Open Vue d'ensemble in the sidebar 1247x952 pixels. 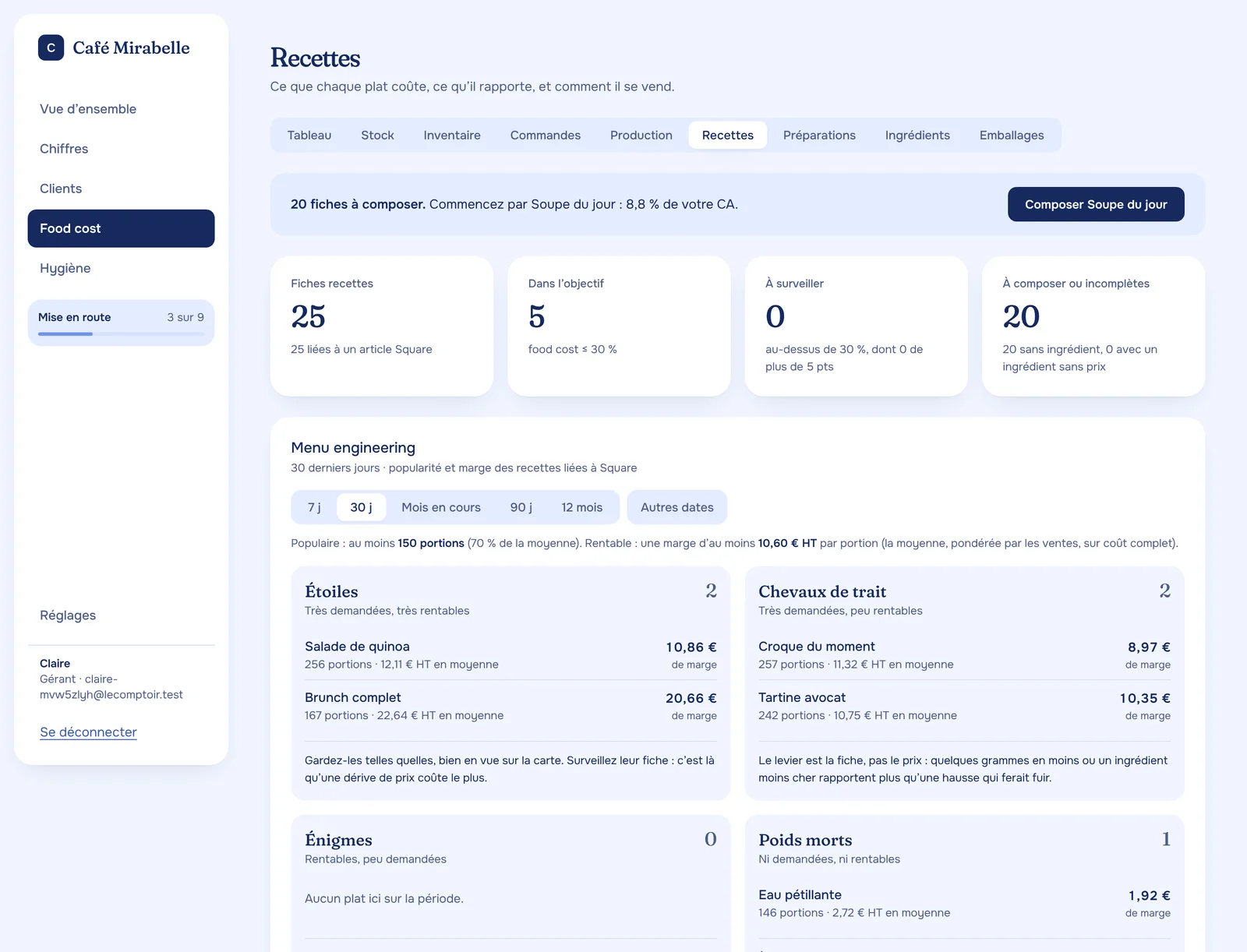click(121, 109)
